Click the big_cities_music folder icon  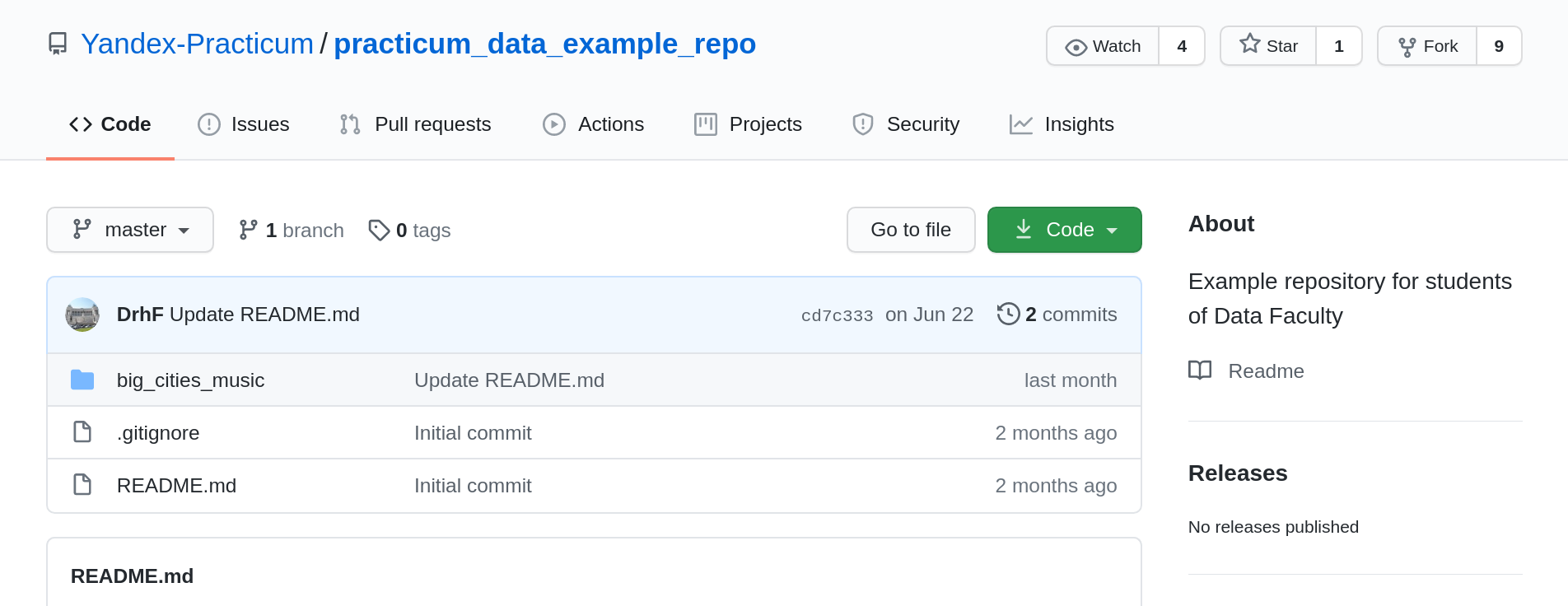82,380
